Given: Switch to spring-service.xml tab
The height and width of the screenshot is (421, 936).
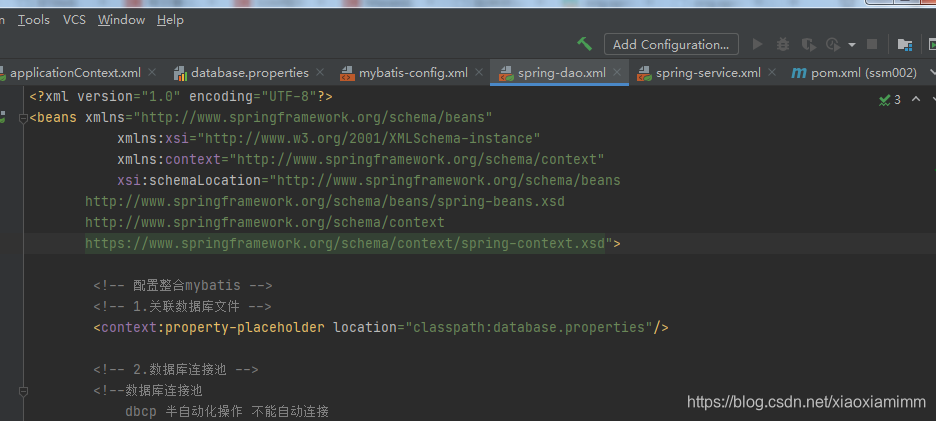Looking at the screenshot, I should (x=708, y=73).
